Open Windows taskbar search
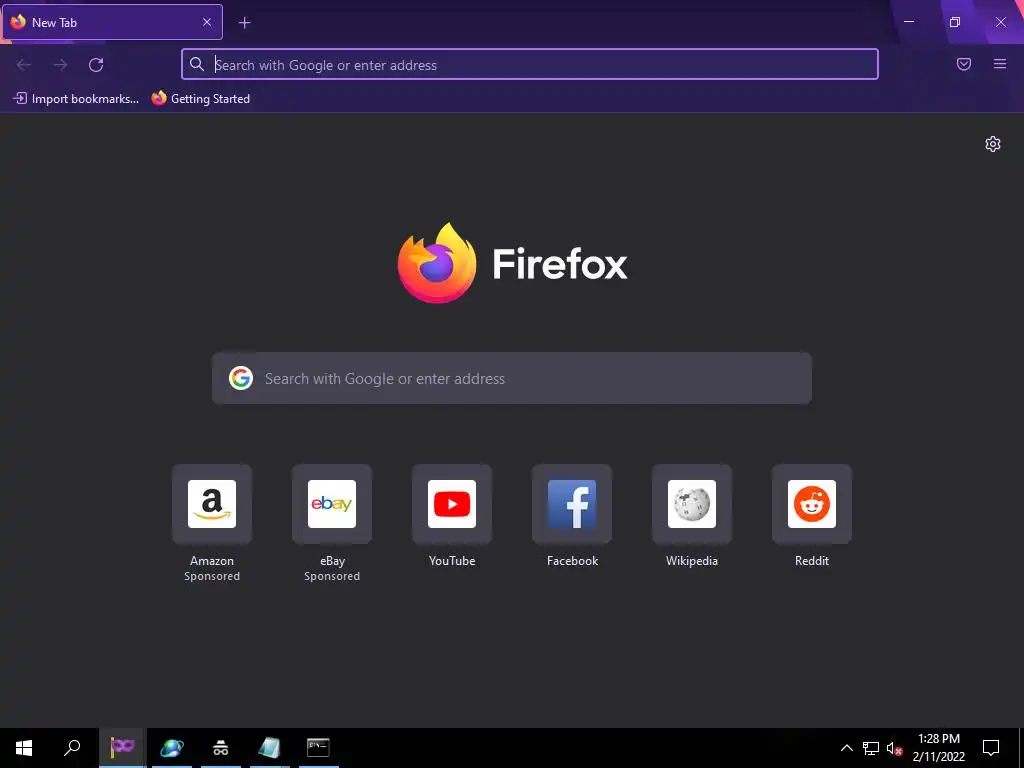This screenshot has height=768, width=1024. (x=72, y=748)
